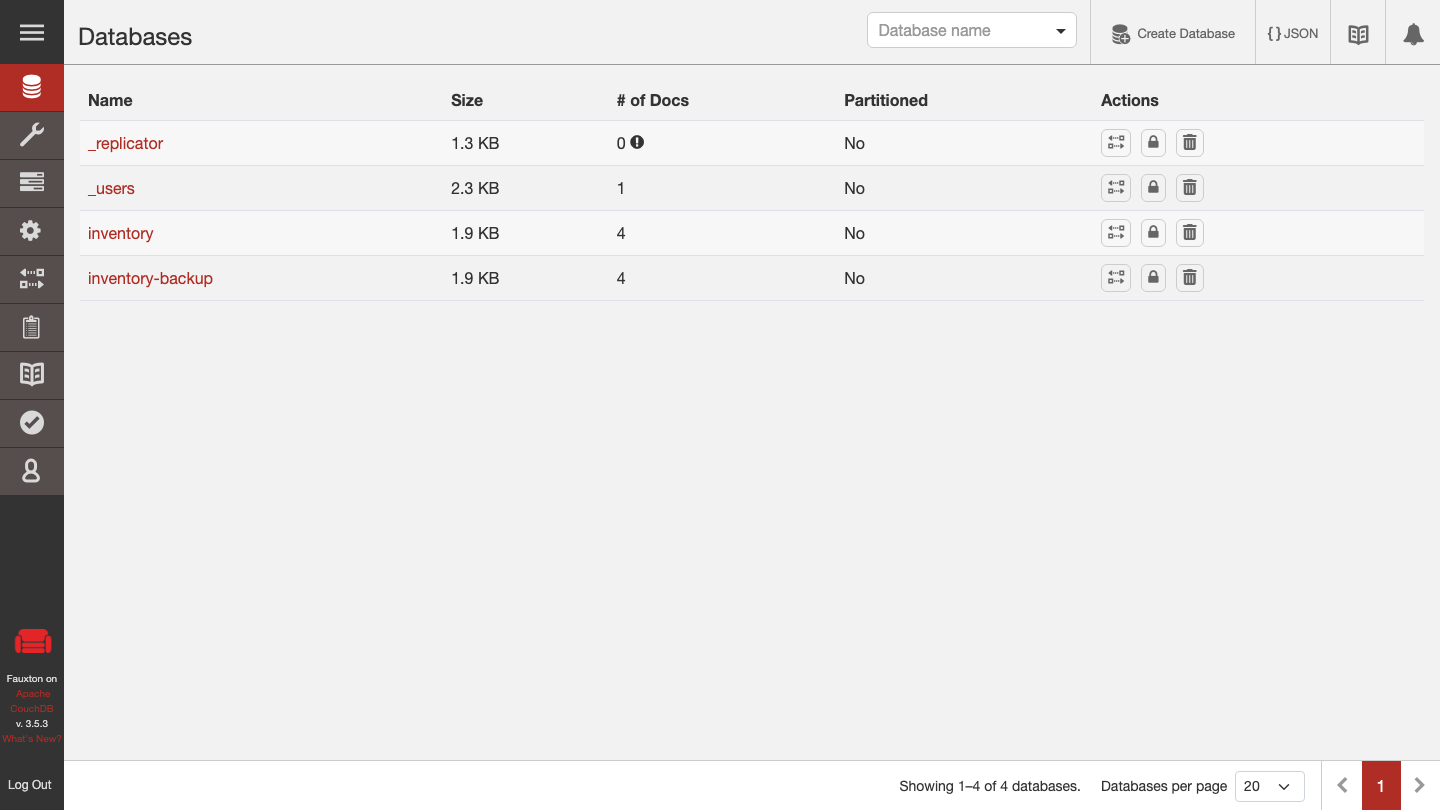1440x810 pixels.
Task: Open the _users database link
Action: point(111,188)
